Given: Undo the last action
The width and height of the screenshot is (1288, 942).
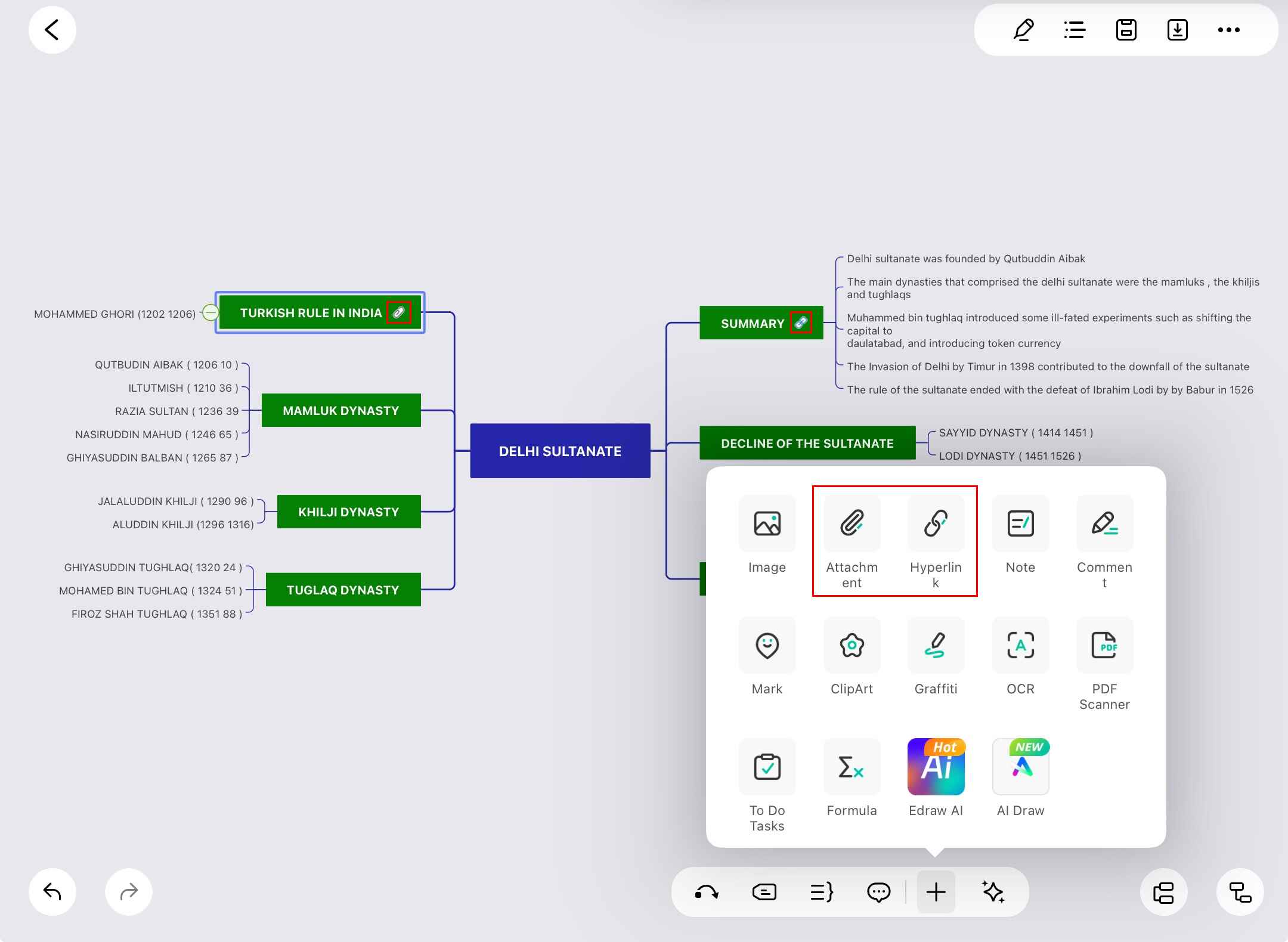Looking at the screenshot, I should pos(52,892).
